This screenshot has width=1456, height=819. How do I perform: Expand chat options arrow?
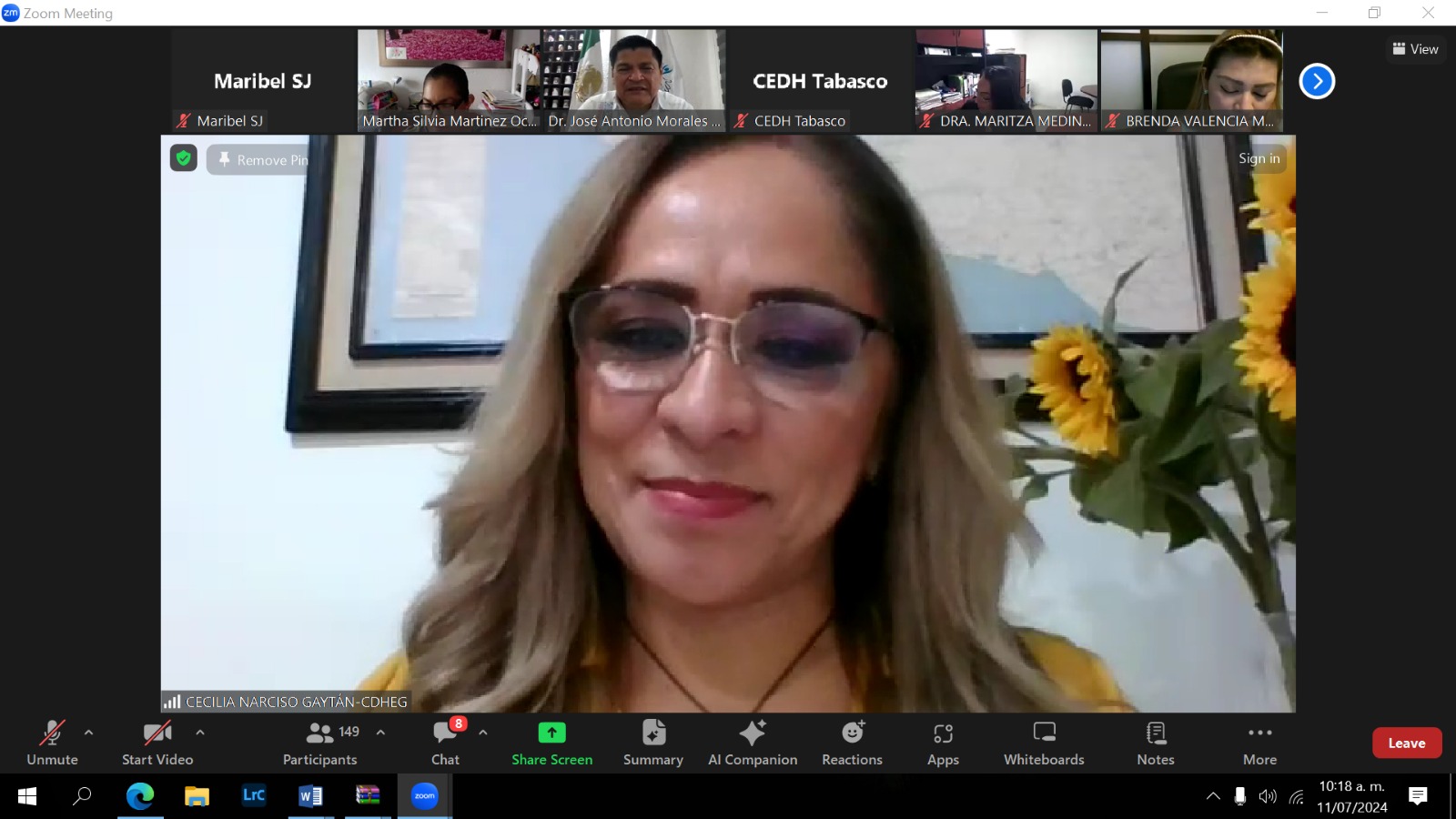pyautogui.click(x=483, y=733)
